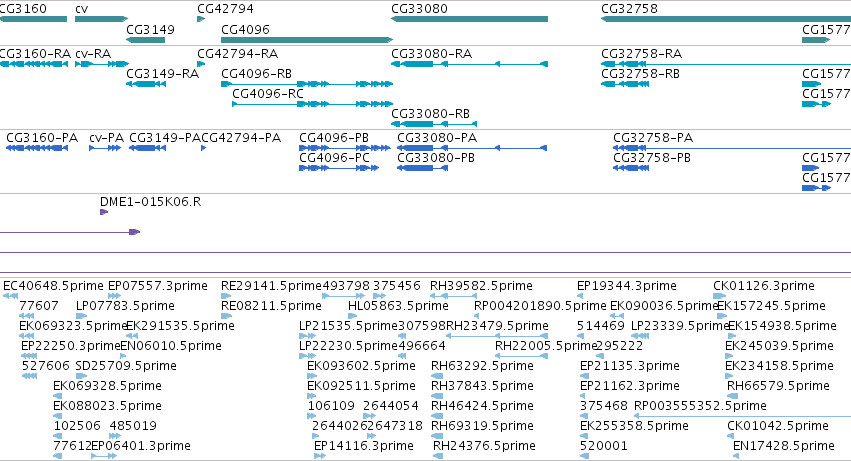Click the CG3160-RA transcript label

(35, 54)
